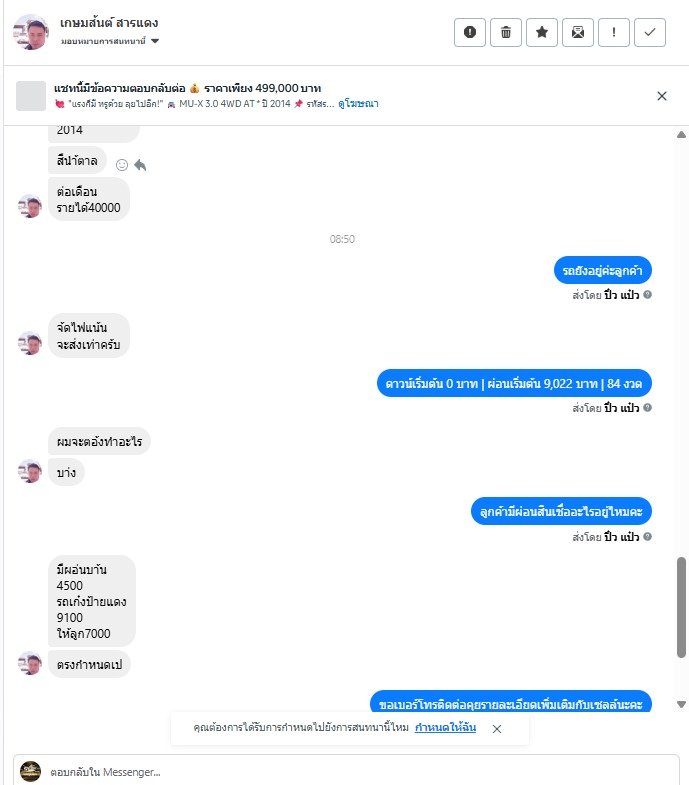Viewport: 689px width, 785px height.
Task: Click the spam report icon in header
Action: coord(470,33)
